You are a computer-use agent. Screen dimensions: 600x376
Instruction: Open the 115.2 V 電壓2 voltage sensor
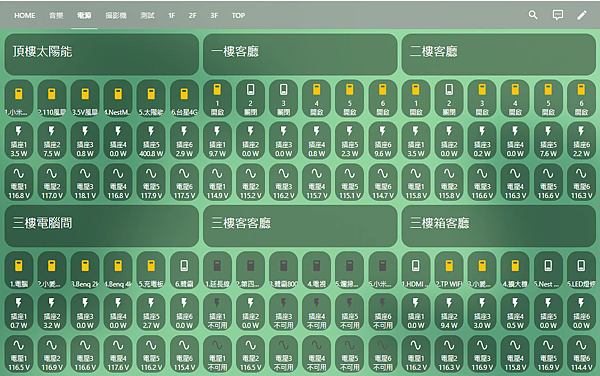point(250,182)
